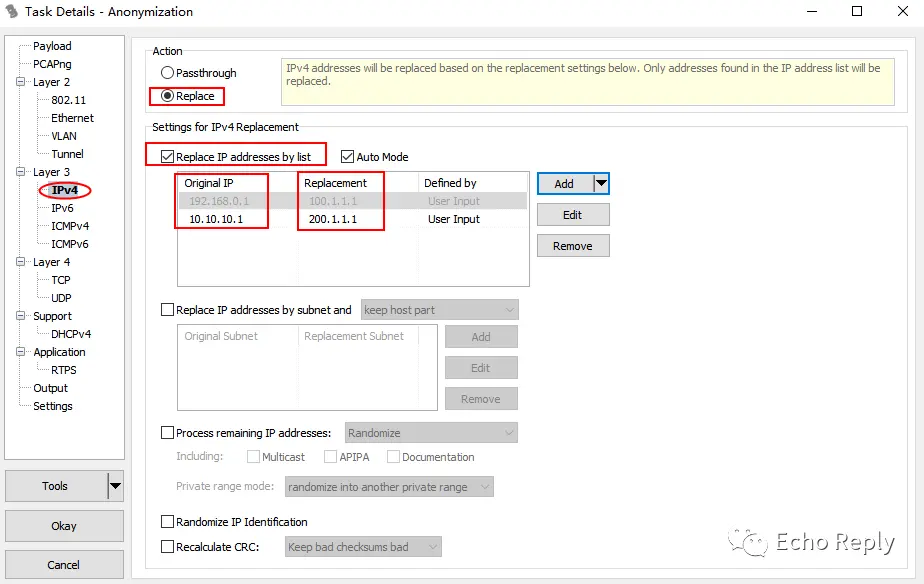Click the Tools button
Screen dimensions: 924x584
click(x=56, y=486)
